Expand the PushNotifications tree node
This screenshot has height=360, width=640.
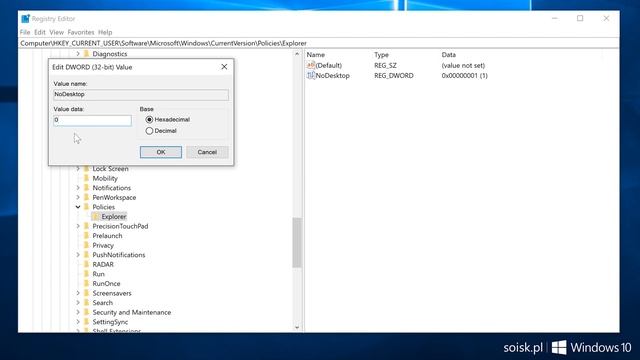tap(78, 255)
